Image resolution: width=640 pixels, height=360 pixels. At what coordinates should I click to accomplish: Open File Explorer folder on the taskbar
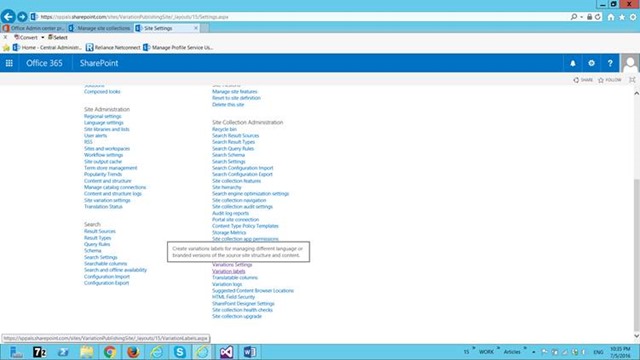(x=87, y=352)
